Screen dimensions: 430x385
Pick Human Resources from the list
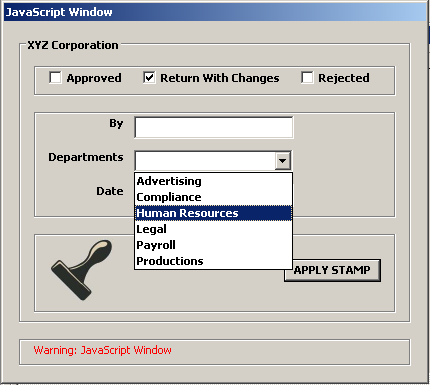click(213, 213)
